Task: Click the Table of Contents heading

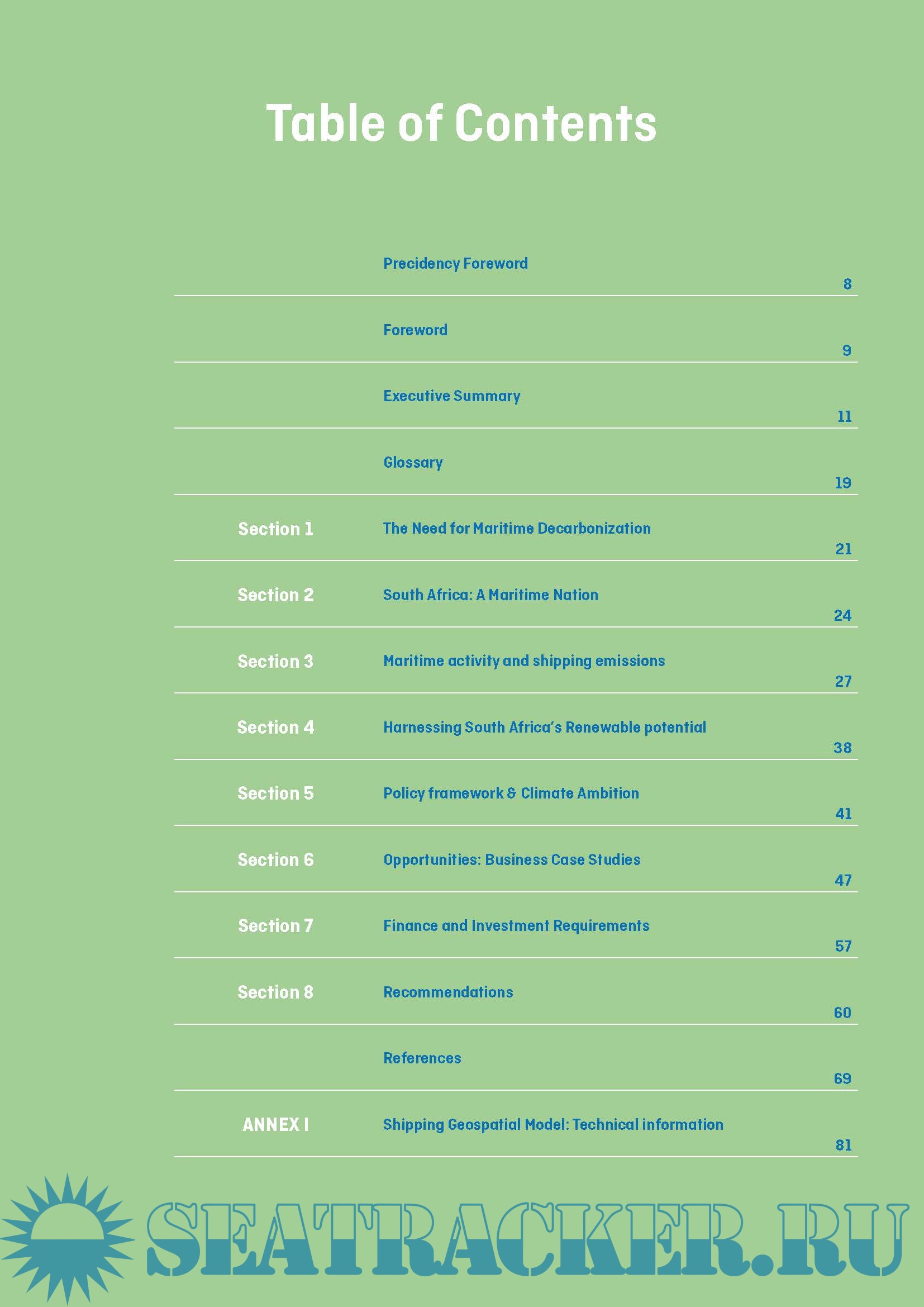Action: click(461, 123)
